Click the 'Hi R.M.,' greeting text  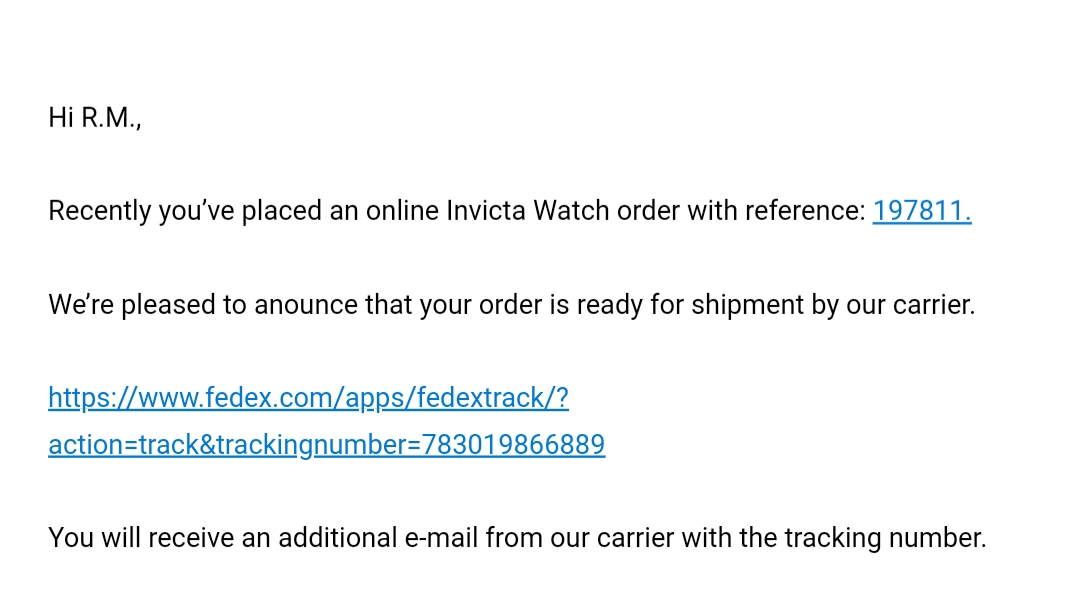coord(95,118)
